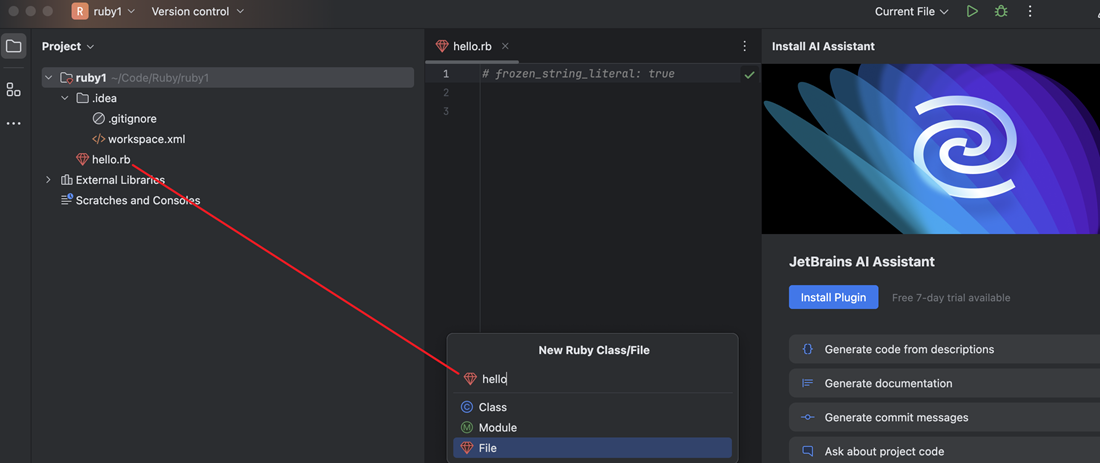Screen dimensions: 1100x463
Task: Select hello.rb in project tree
Action: coord(111,159)
